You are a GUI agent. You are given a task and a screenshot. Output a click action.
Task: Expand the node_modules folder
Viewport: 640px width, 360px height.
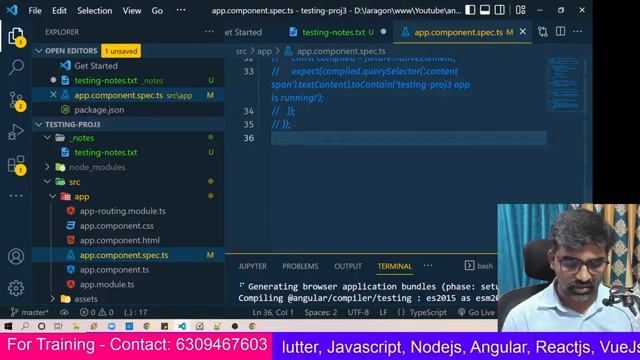47,167
